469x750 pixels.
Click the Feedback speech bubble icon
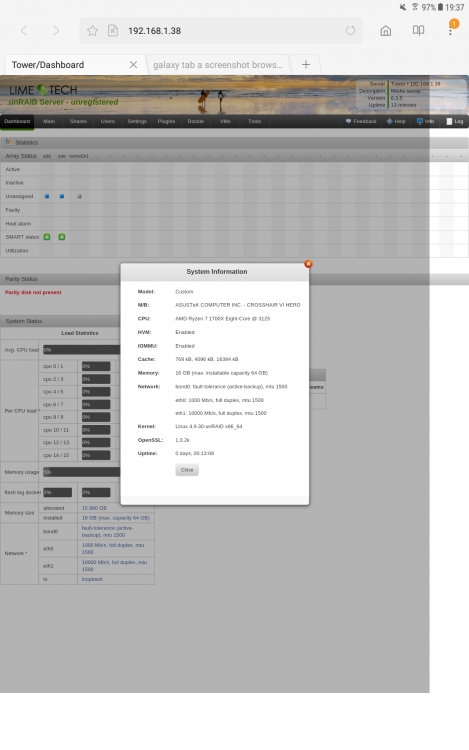coord(348,121)
